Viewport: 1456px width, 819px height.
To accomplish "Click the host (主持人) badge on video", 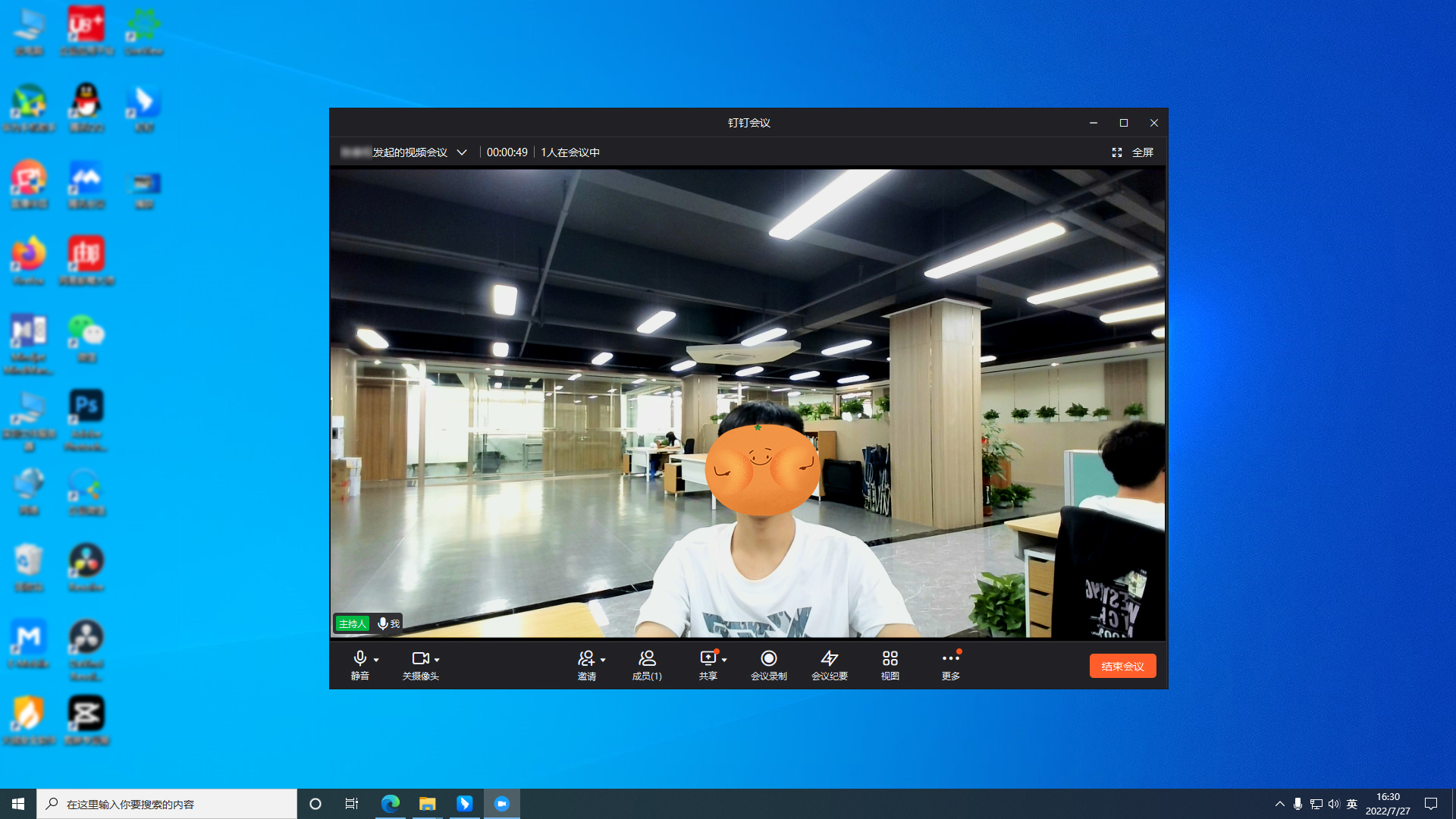I will [353, 623].
